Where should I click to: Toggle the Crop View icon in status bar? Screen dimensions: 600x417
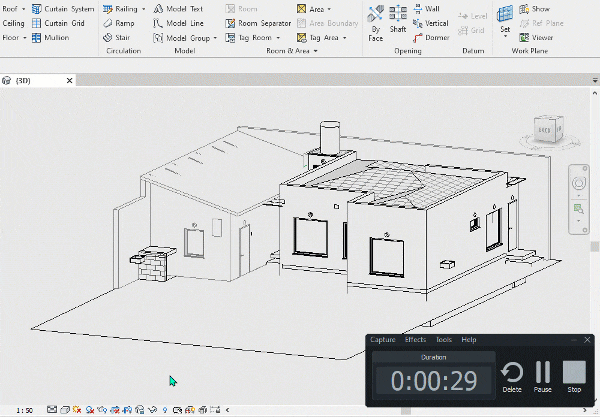(115, 410)
